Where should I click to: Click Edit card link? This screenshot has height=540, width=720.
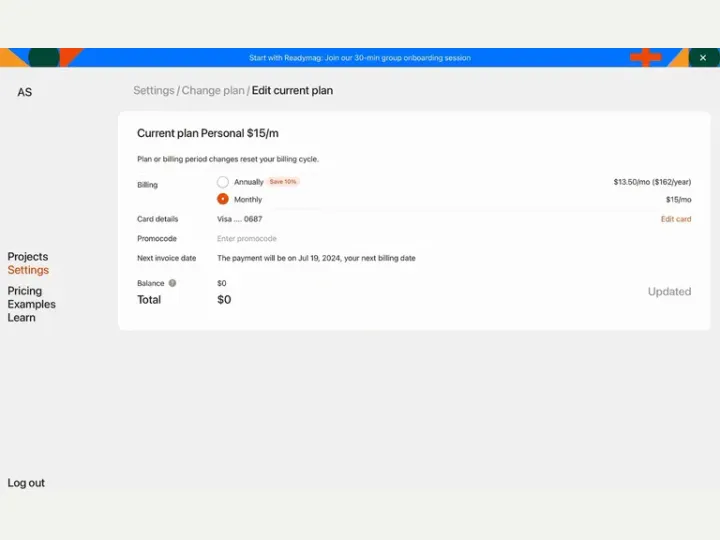676,219
